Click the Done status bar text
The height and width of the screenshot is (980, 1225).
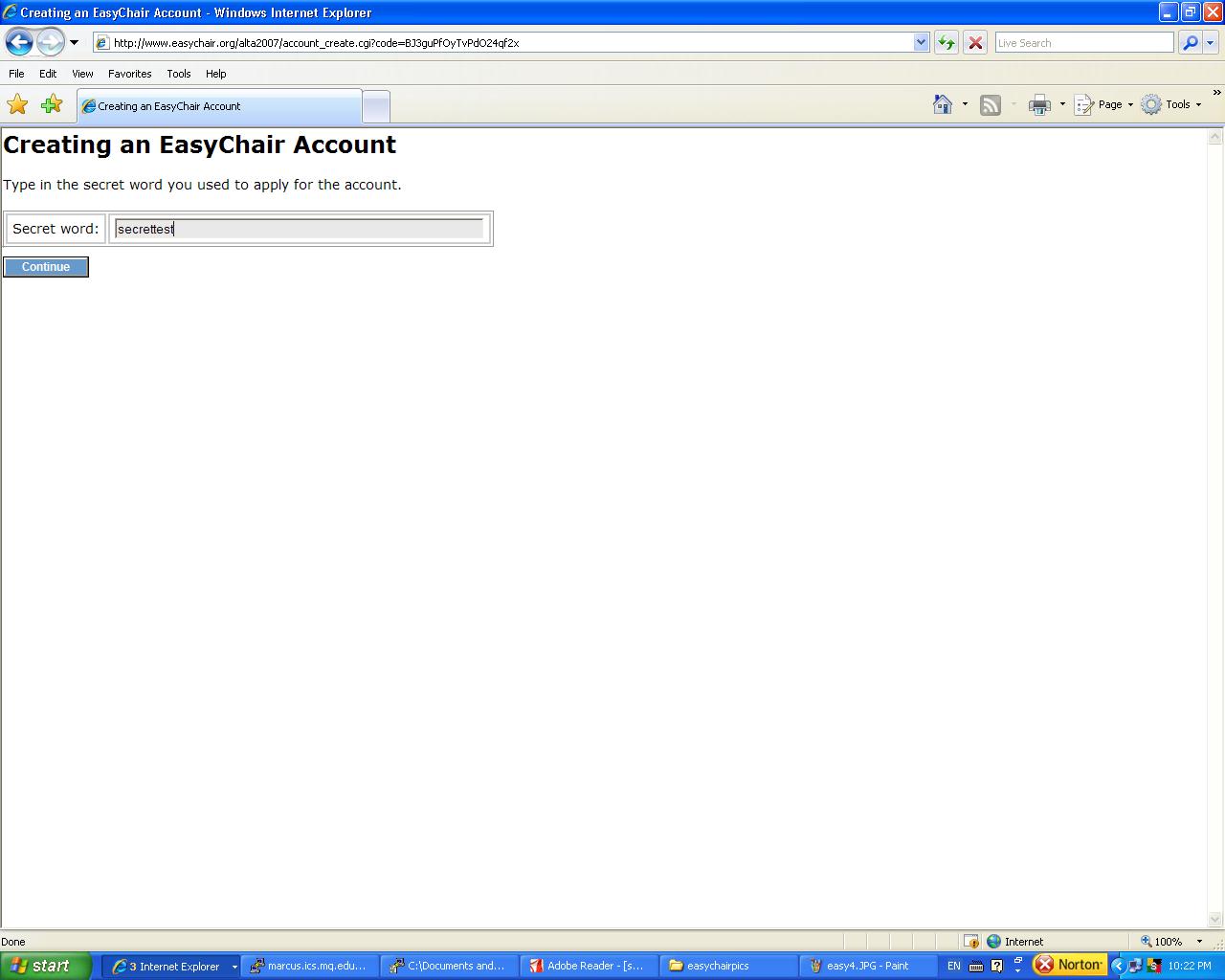click(13, 942)
